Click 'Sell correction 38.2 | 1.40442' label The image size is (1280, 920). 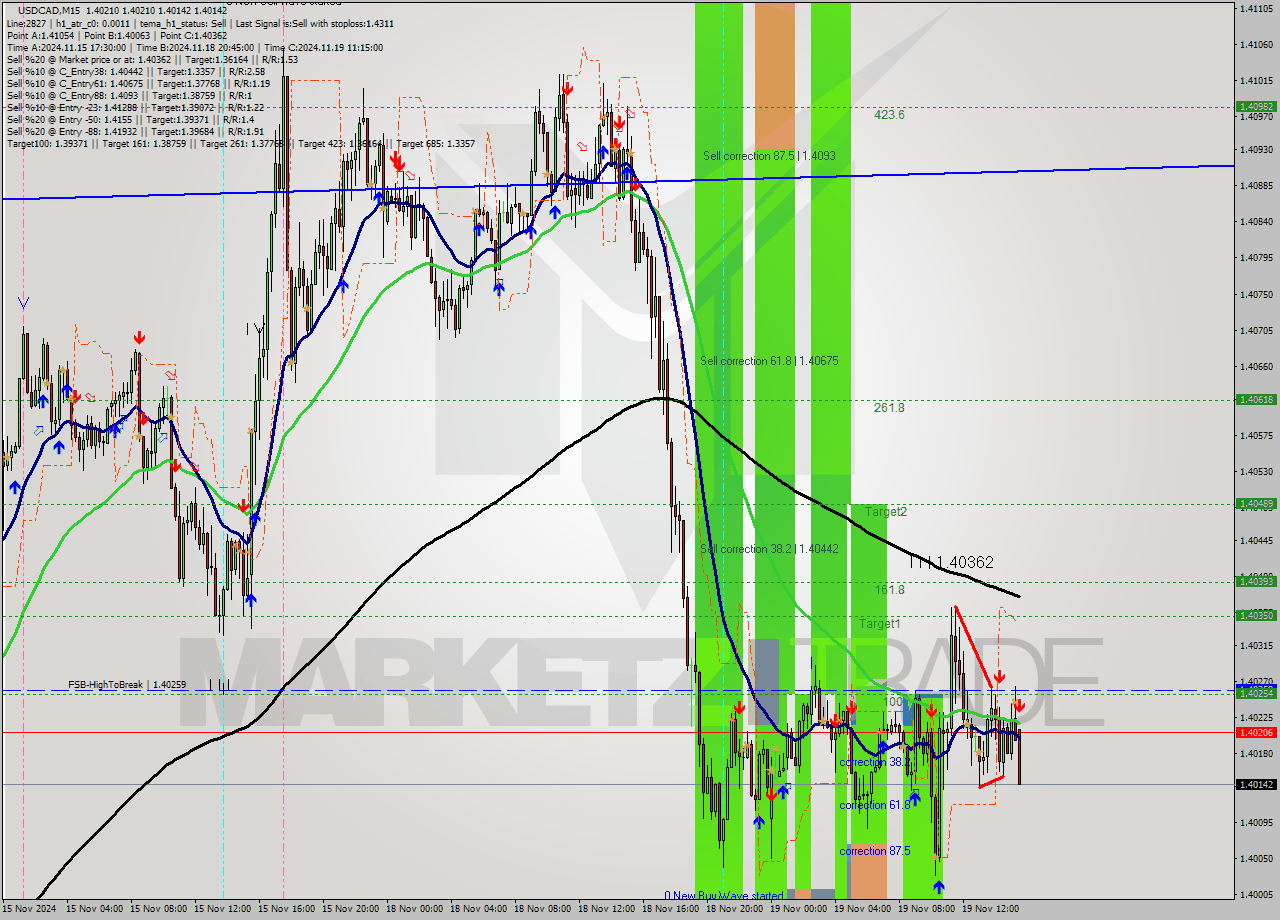pyautogui.click(x=769, y=549)
